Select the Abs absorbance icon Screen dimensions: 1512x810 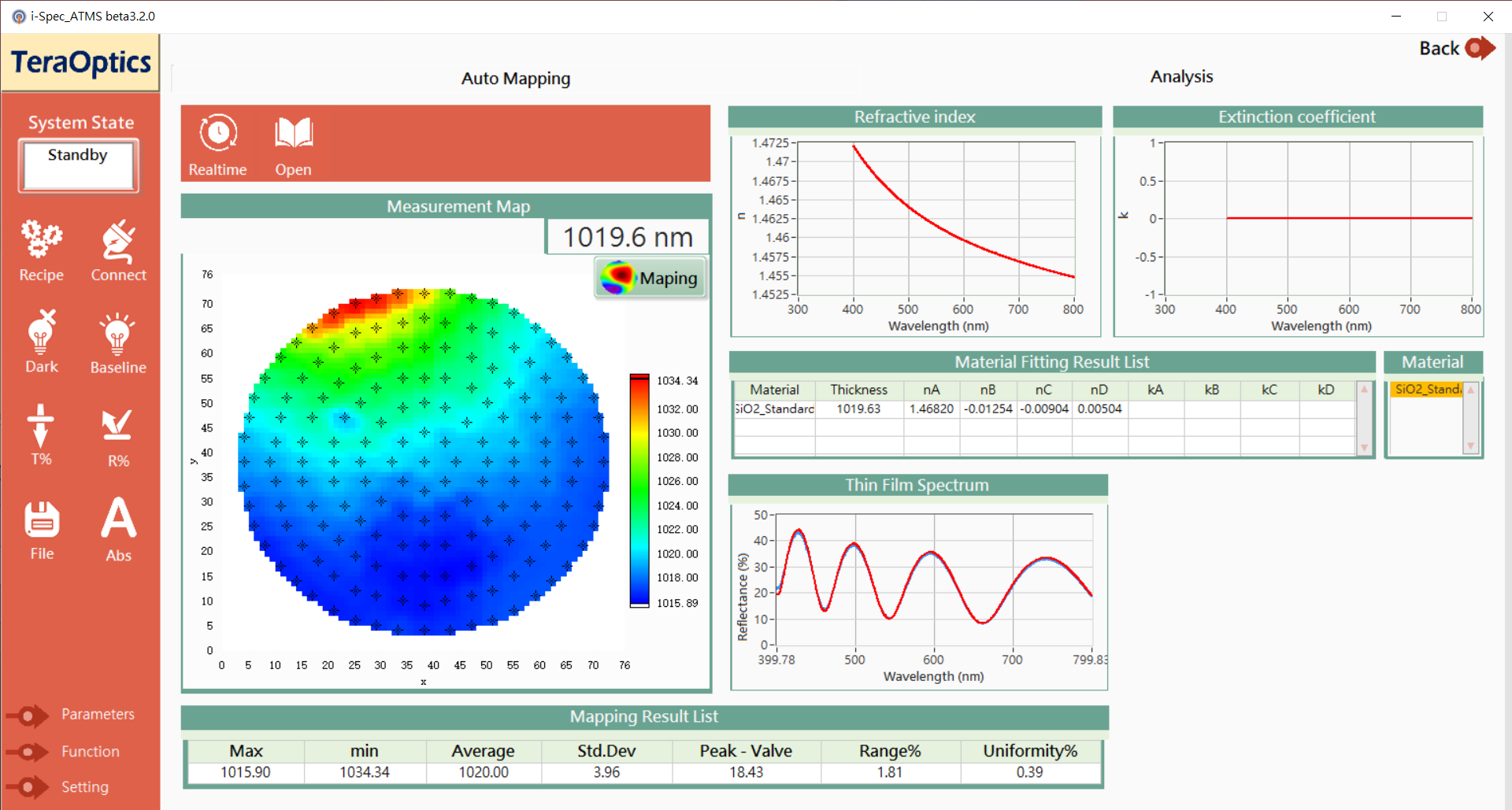pos(118,519)
